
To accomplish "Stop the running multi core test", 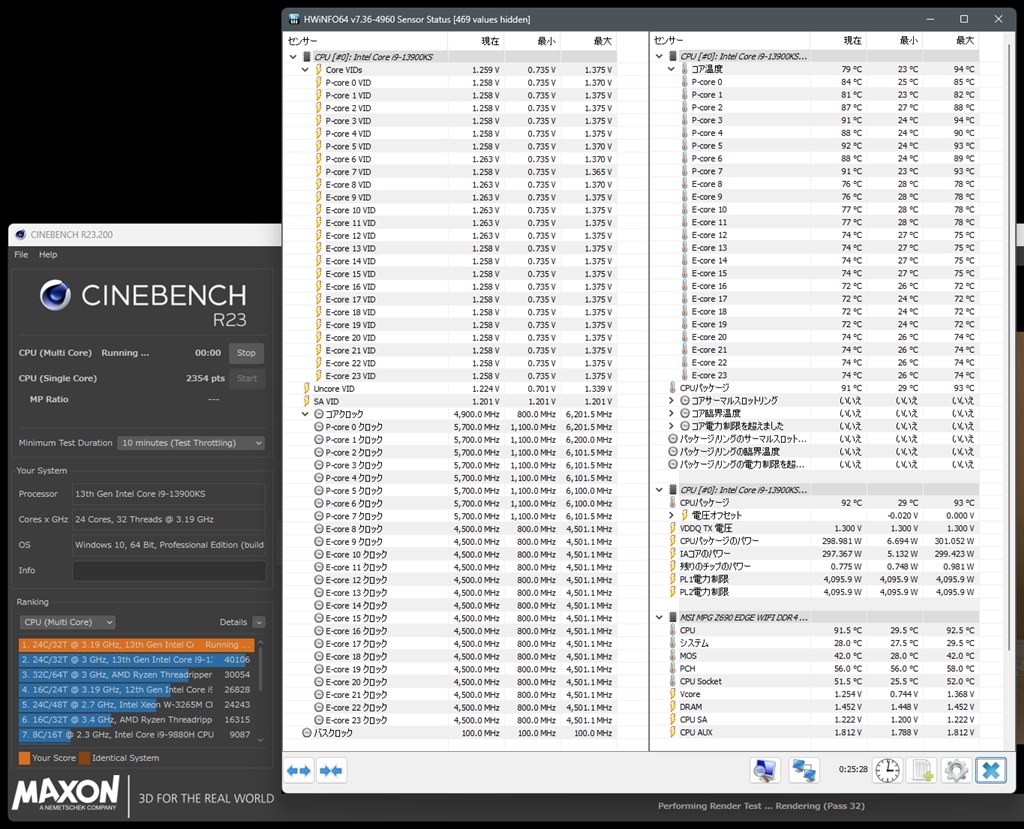I will point(246,353).
